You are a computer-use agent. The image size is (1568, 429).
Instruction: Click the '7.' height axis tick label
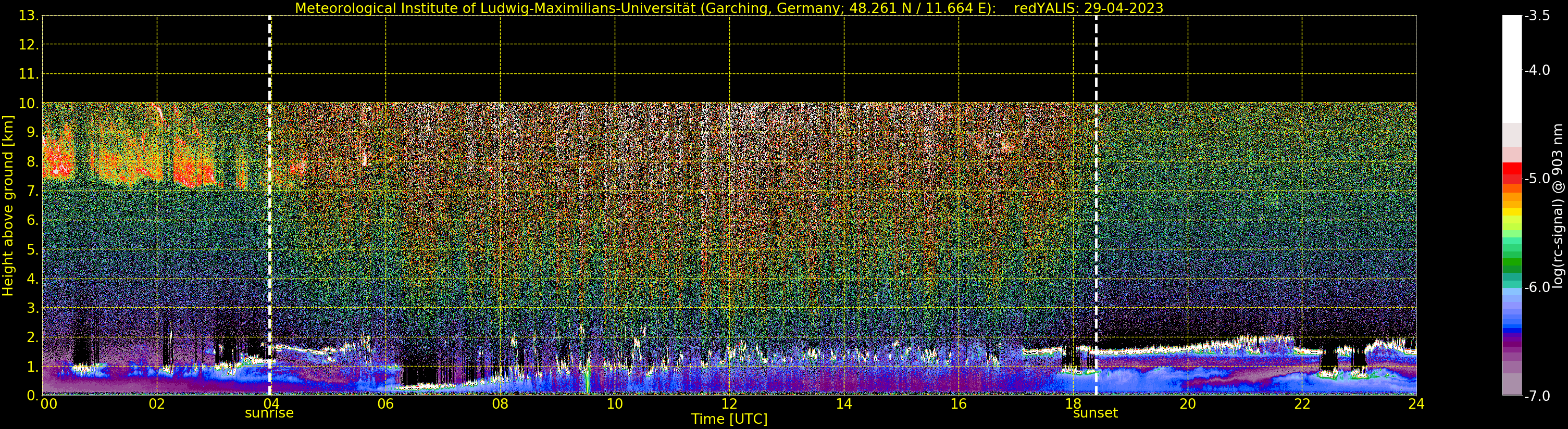point(33,191)
